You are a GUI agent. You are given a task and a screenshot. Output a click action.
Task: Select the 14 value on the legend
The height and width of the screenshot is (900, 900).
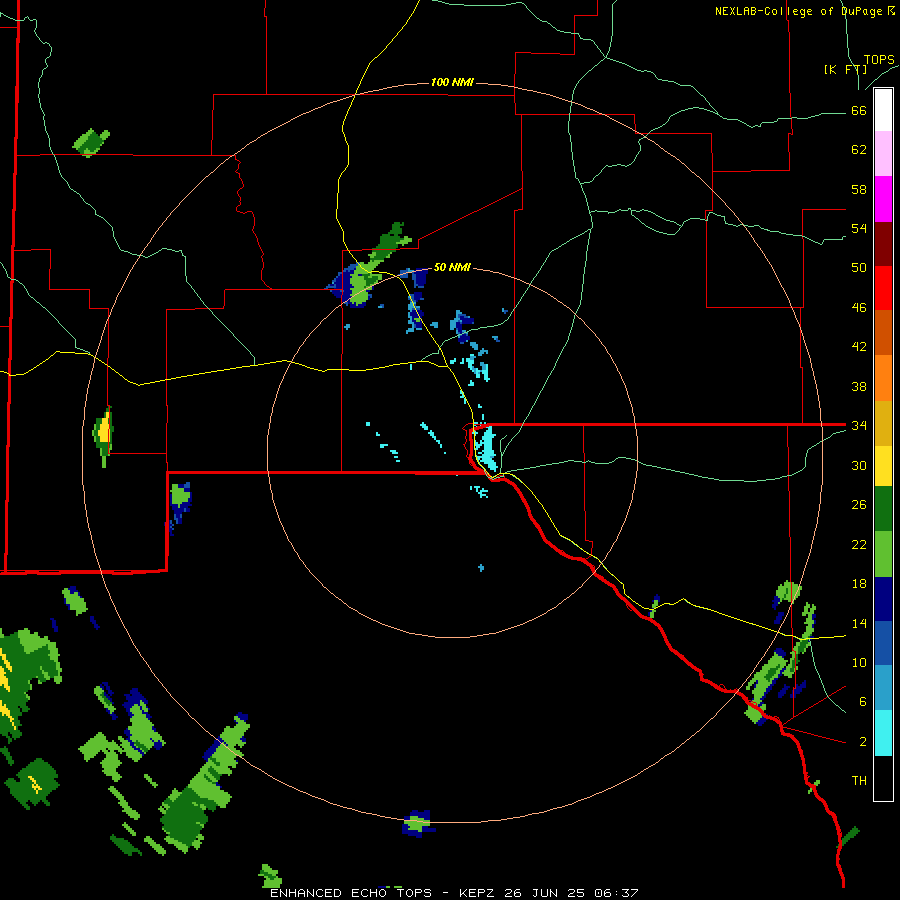coord(859,623)
